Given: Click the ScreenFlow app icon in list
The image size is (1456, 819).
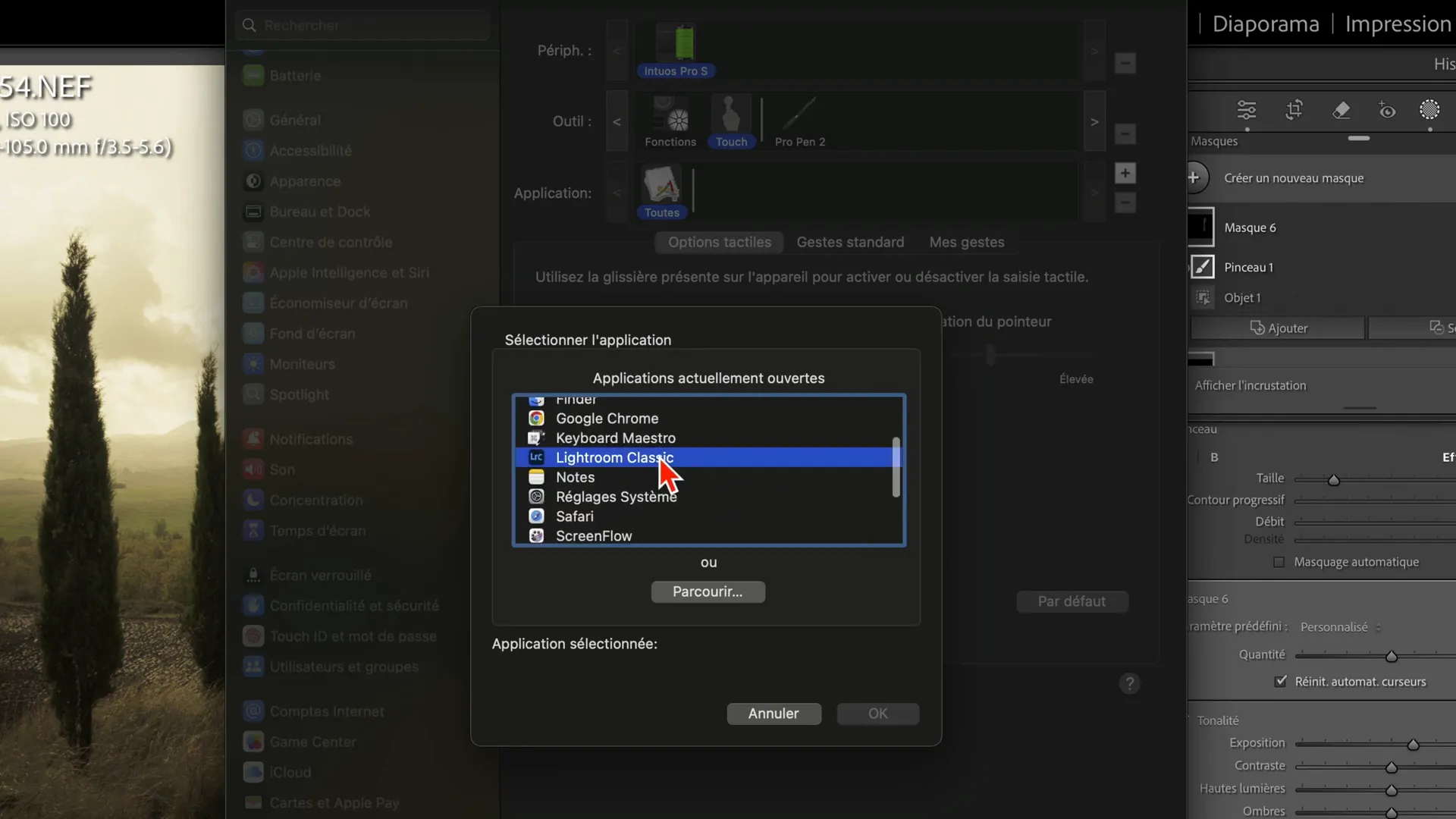Looking at the screenshot, I should point(536,536).
